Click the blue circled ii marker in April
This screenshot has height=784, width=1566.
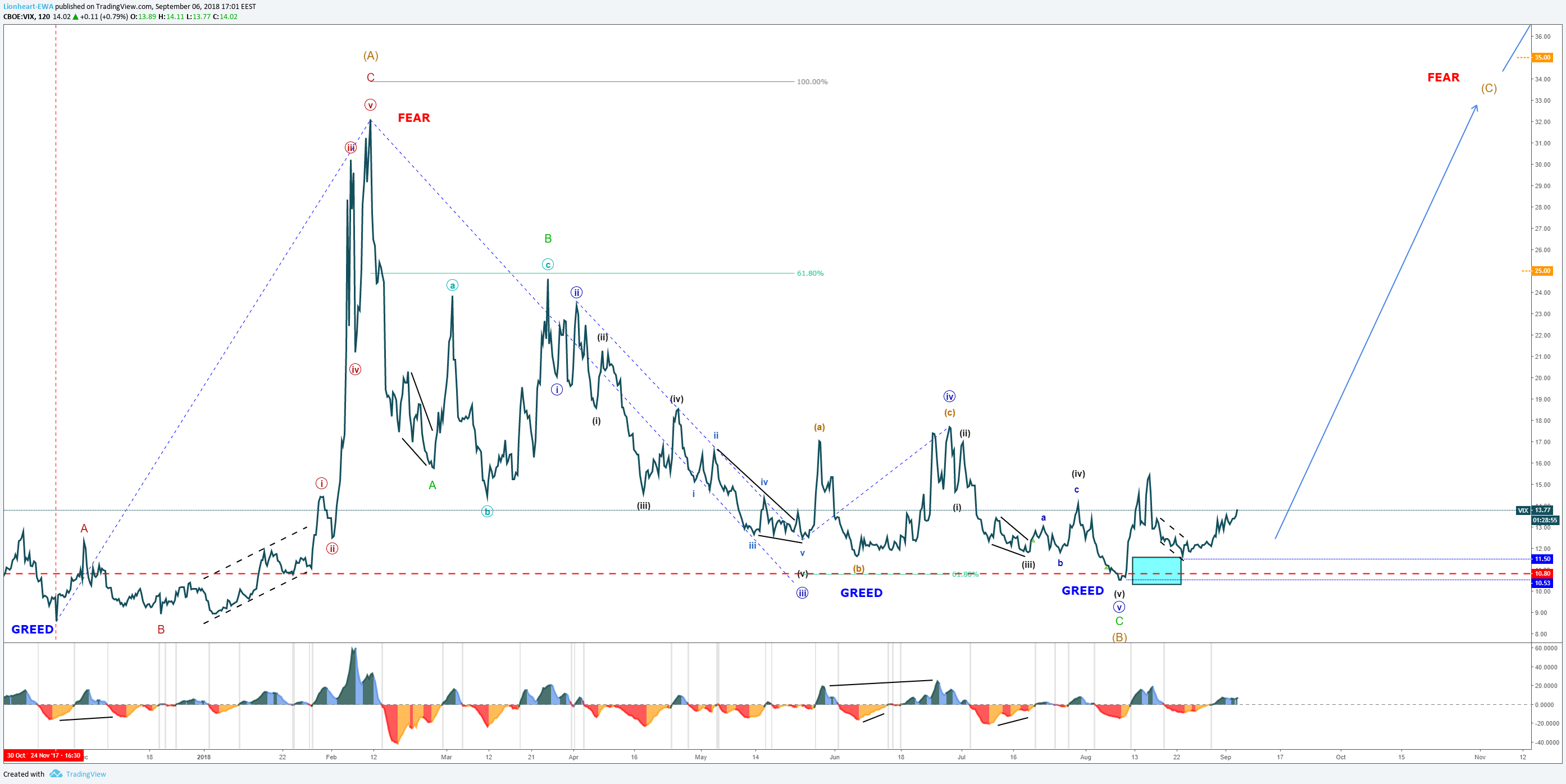point(576,293)
